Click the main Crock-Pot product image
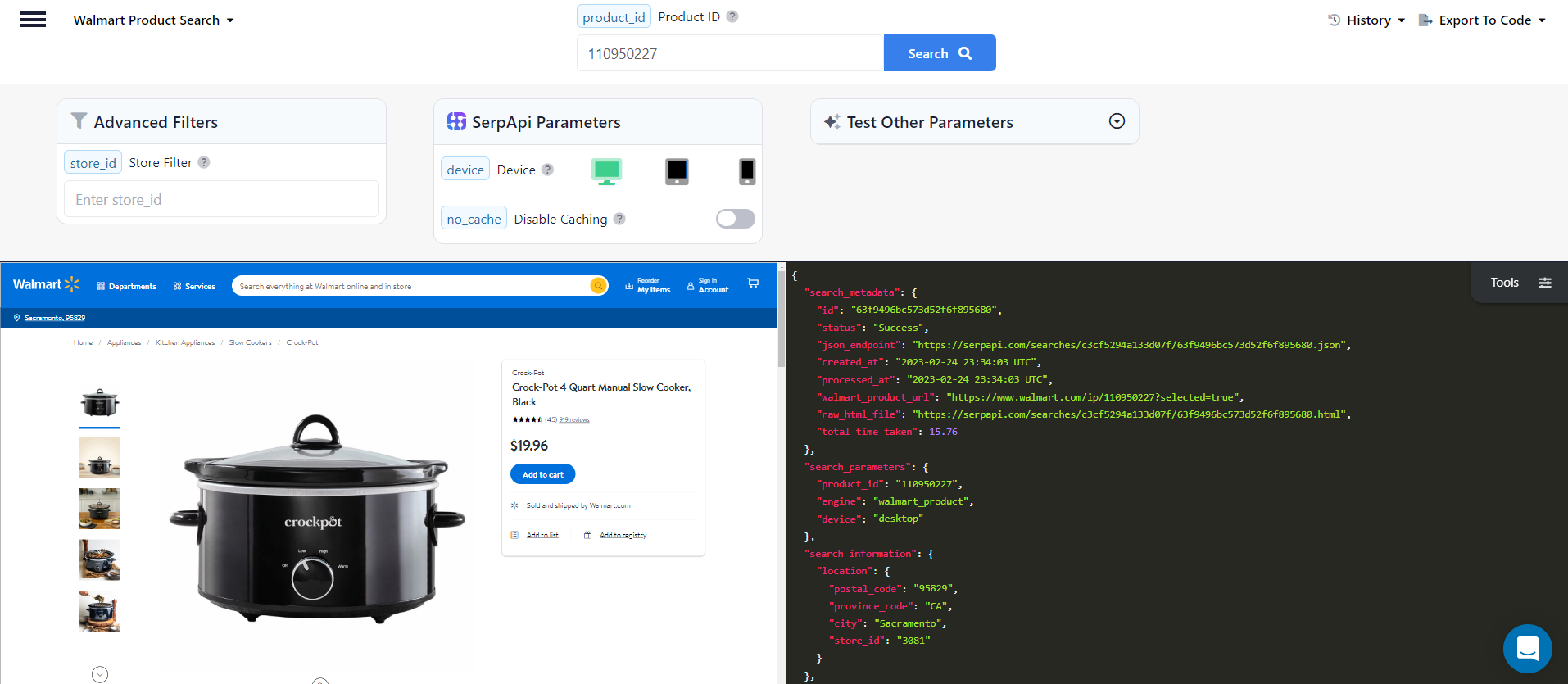Image resolution: width=1568 pixels, height=684 pixels. click(317, 518)
